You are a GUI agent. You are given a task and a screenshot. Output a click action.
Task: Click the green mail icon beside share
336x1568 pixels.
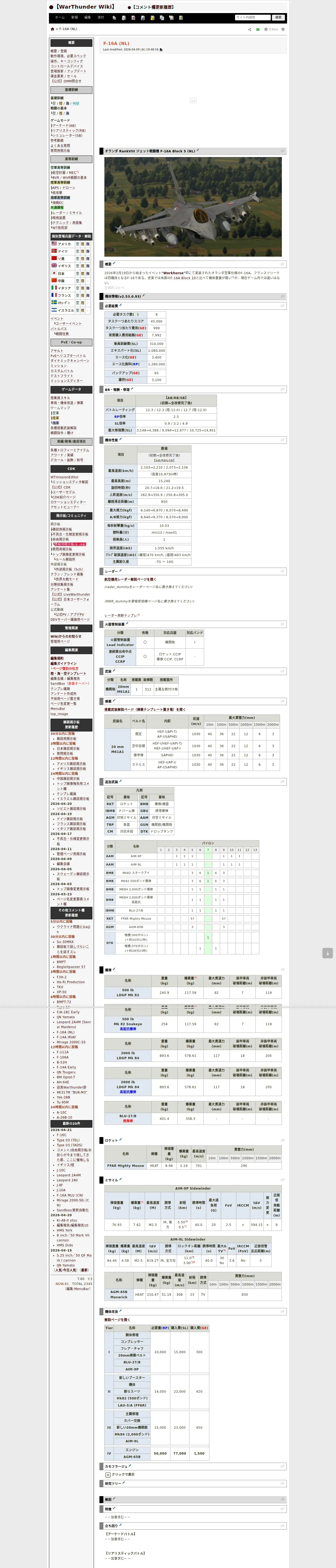point(258,29)
